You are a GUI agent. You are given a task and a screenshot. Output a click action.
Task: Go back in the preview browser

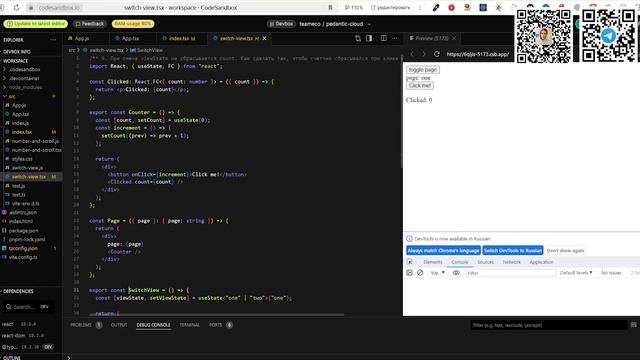(x=412, y=54)
